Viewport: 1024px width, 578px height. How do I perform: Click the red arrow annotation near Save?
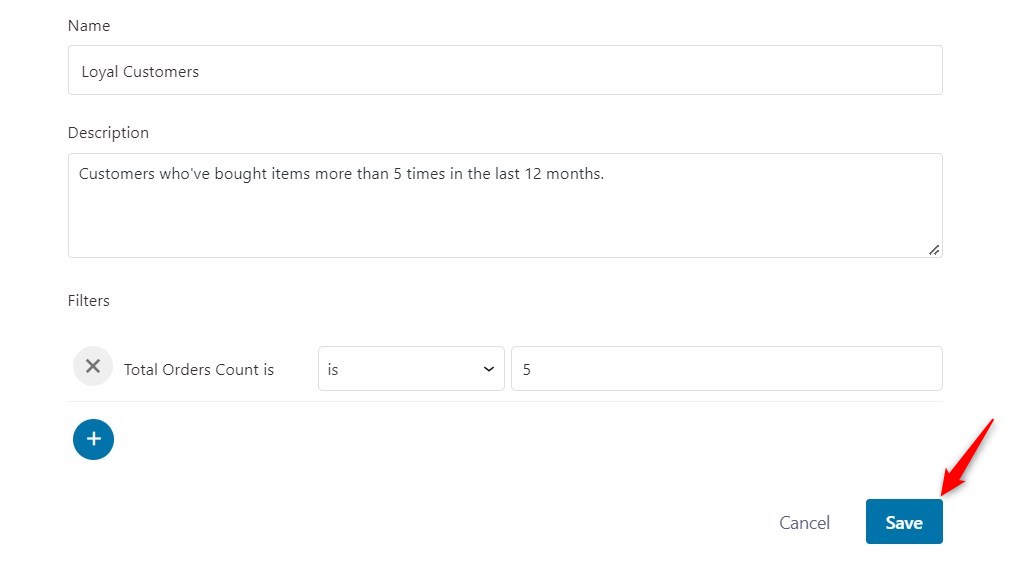[x=967, y=457]
